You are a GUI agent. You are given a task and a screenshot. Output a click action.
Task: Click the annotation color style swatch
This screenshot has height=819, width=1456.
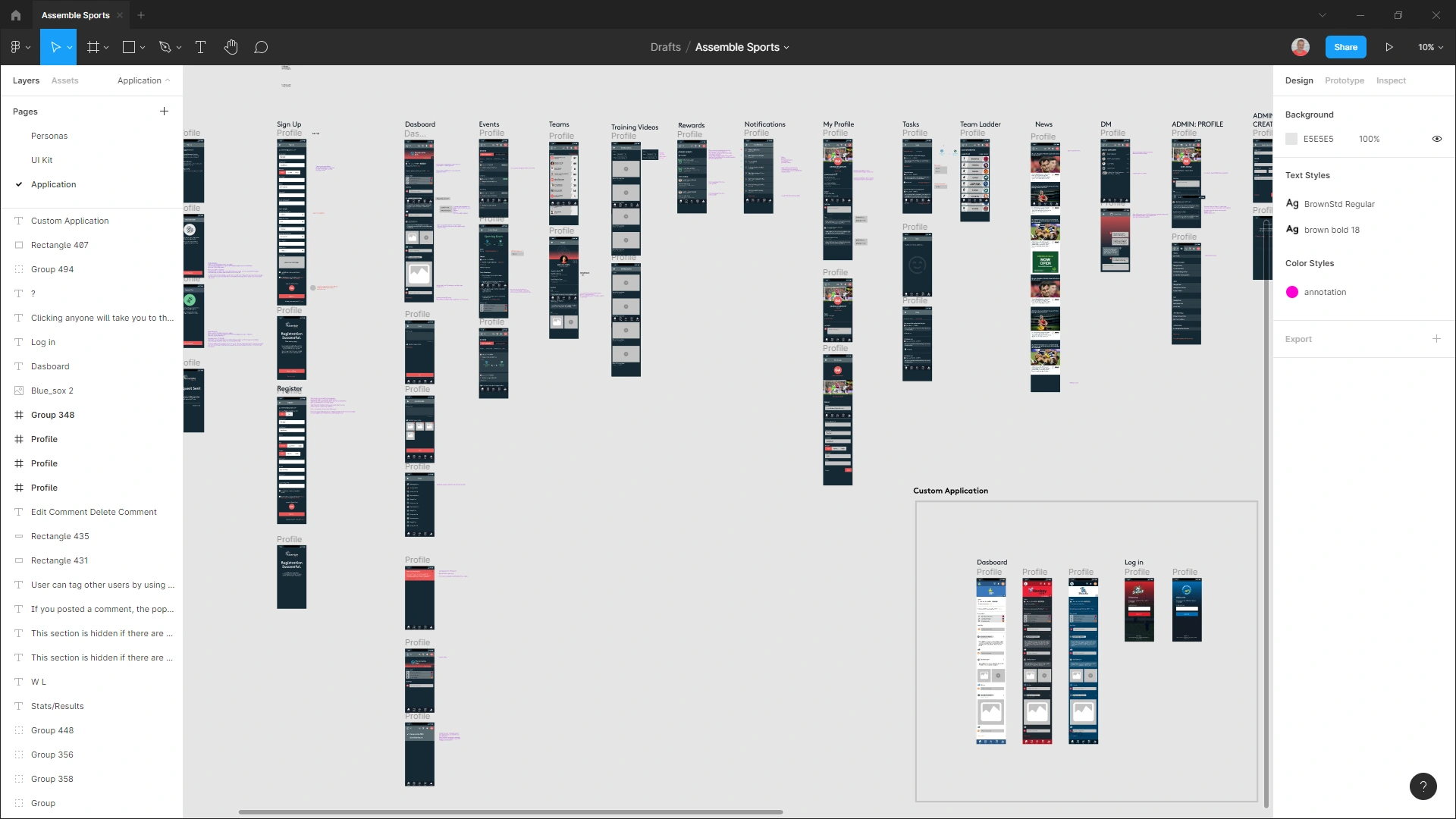coord(1293,292)
